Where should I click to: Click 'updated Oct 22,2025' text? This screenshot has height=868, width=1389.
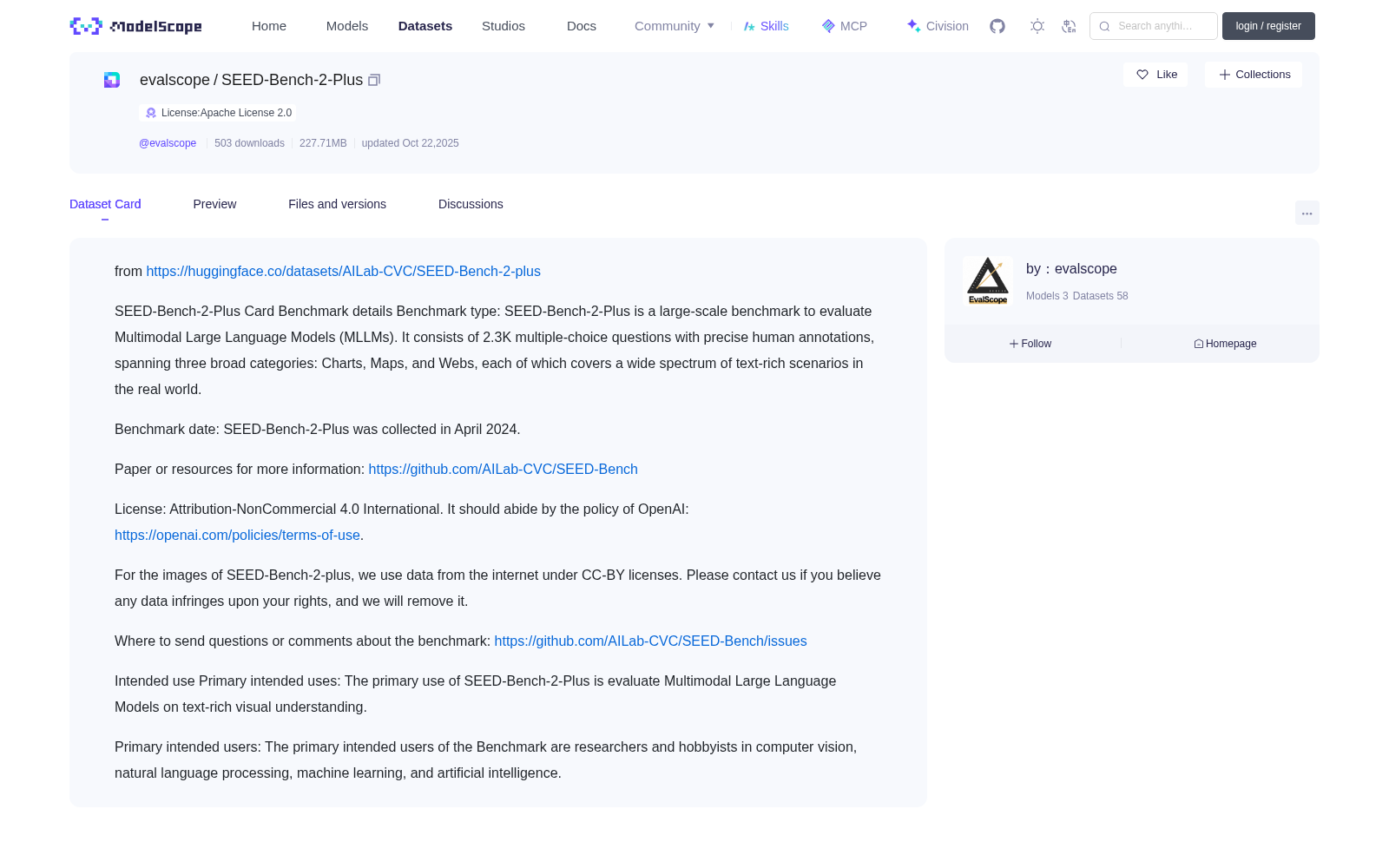[410, 143]
